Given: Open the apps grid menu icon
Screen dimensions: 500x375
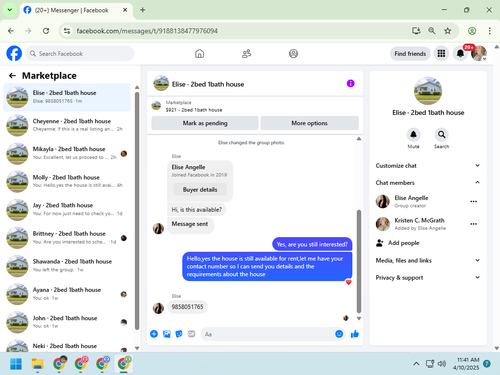Looking at the screenshot, I should click(441, 53).
